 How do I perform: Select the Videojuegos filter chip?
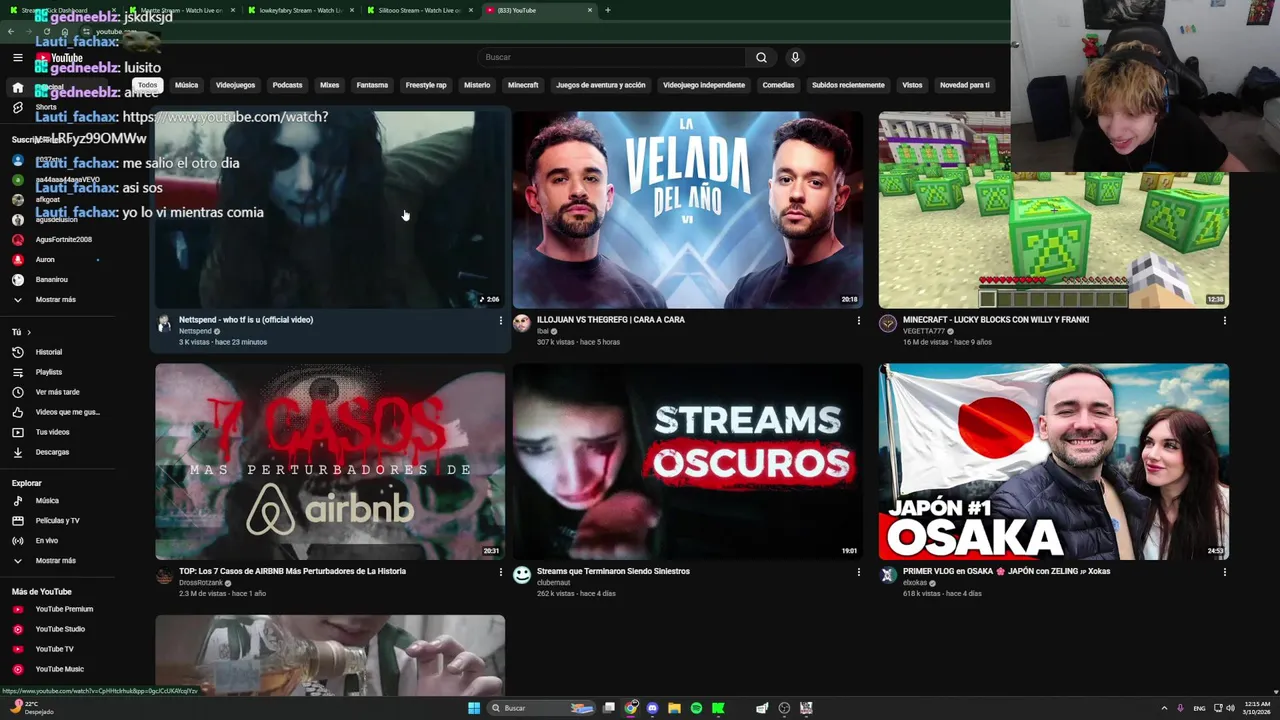click(236, 85)
